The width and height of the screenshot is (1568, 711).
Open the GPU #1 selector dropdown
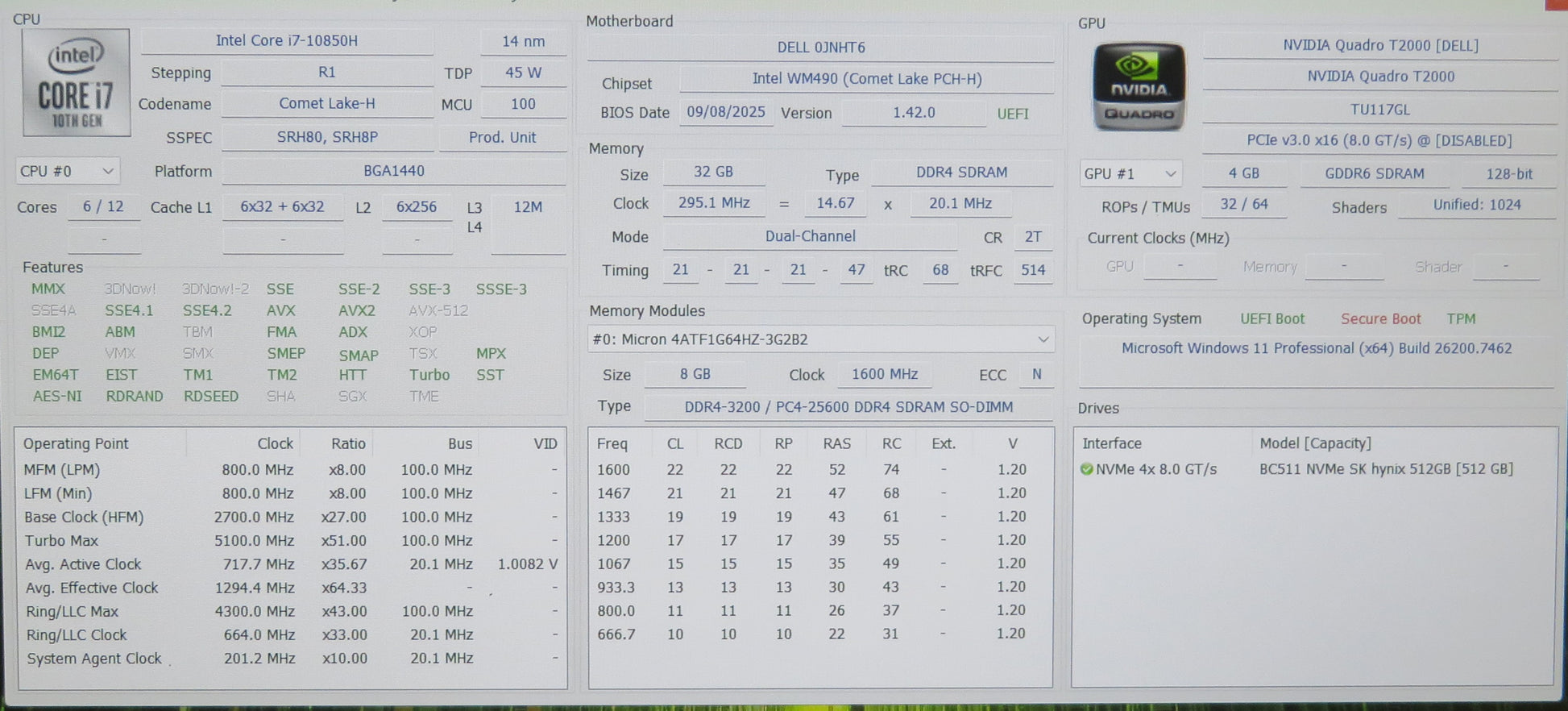click(x=1130, y=174)
